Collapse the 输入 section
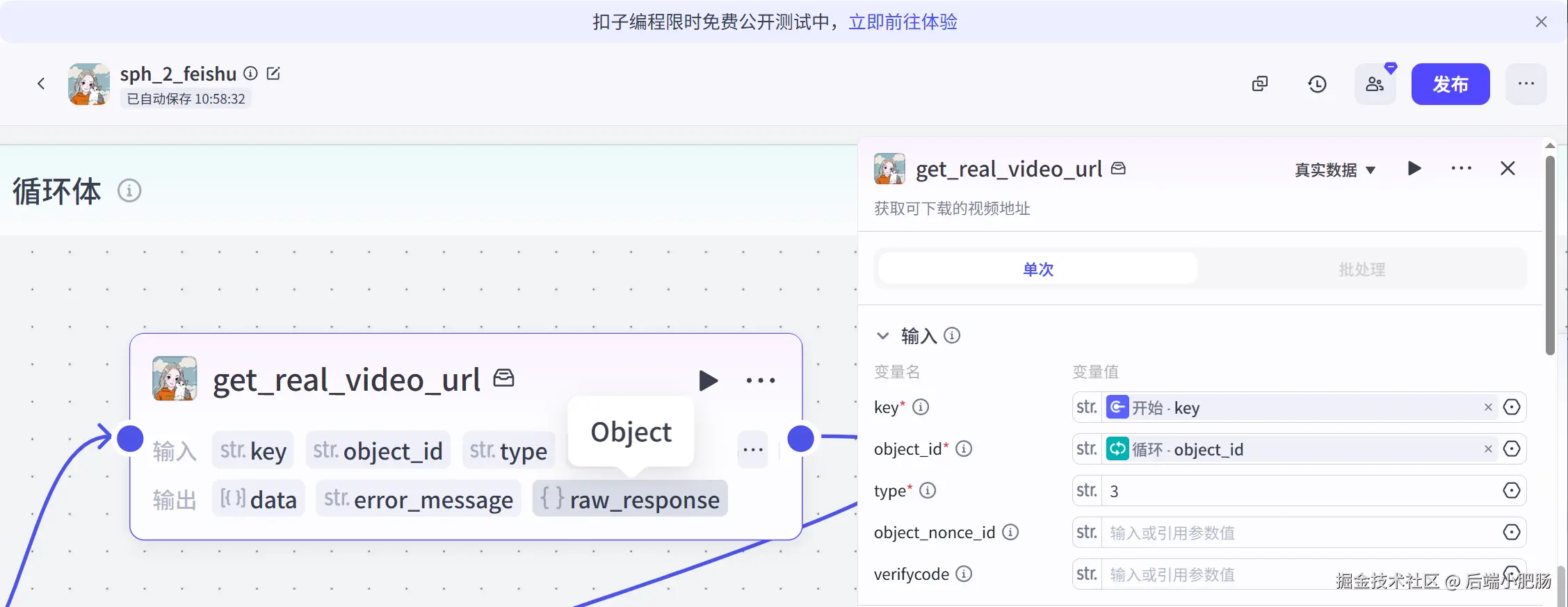This screenshot has height=607, width=1568. click(x=883, y=336)
